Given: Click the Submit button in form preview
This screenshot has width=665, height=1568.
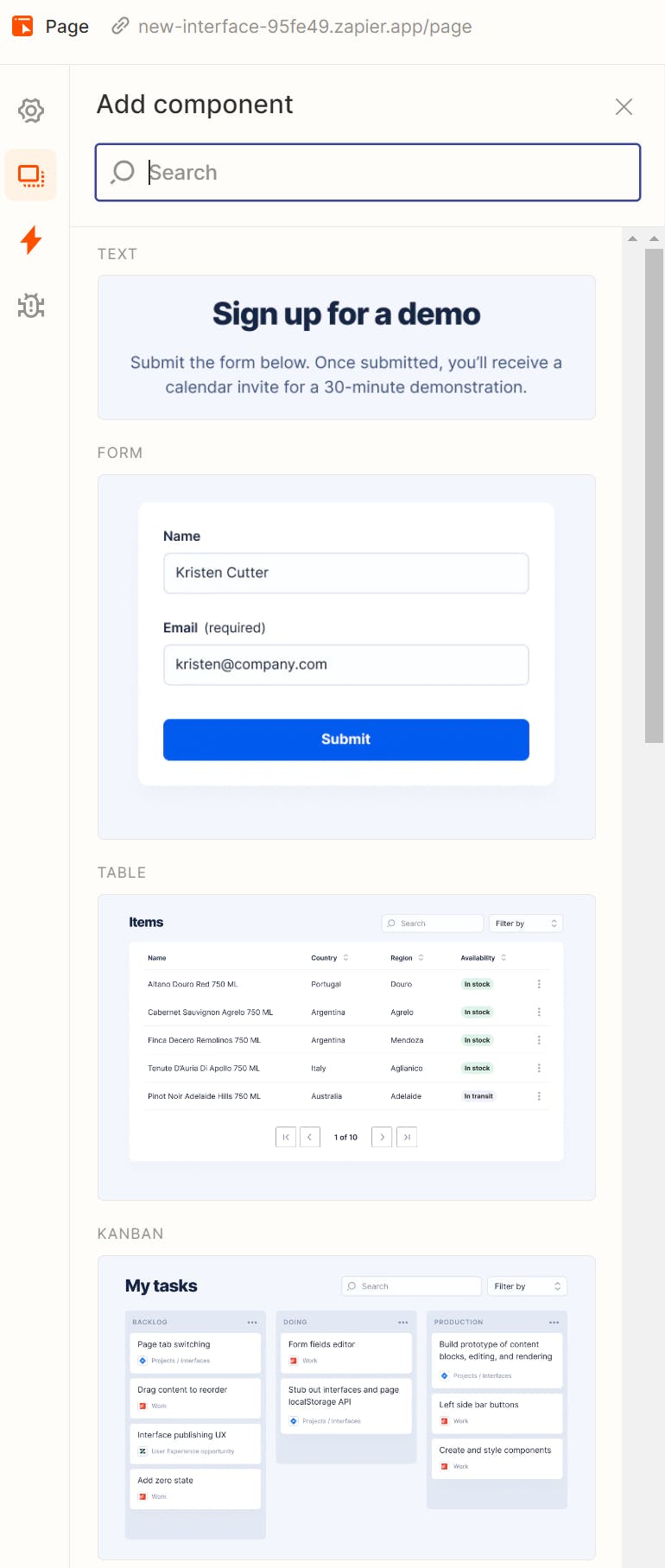Looking at the screenshot, I should click(x=345, y=740).
